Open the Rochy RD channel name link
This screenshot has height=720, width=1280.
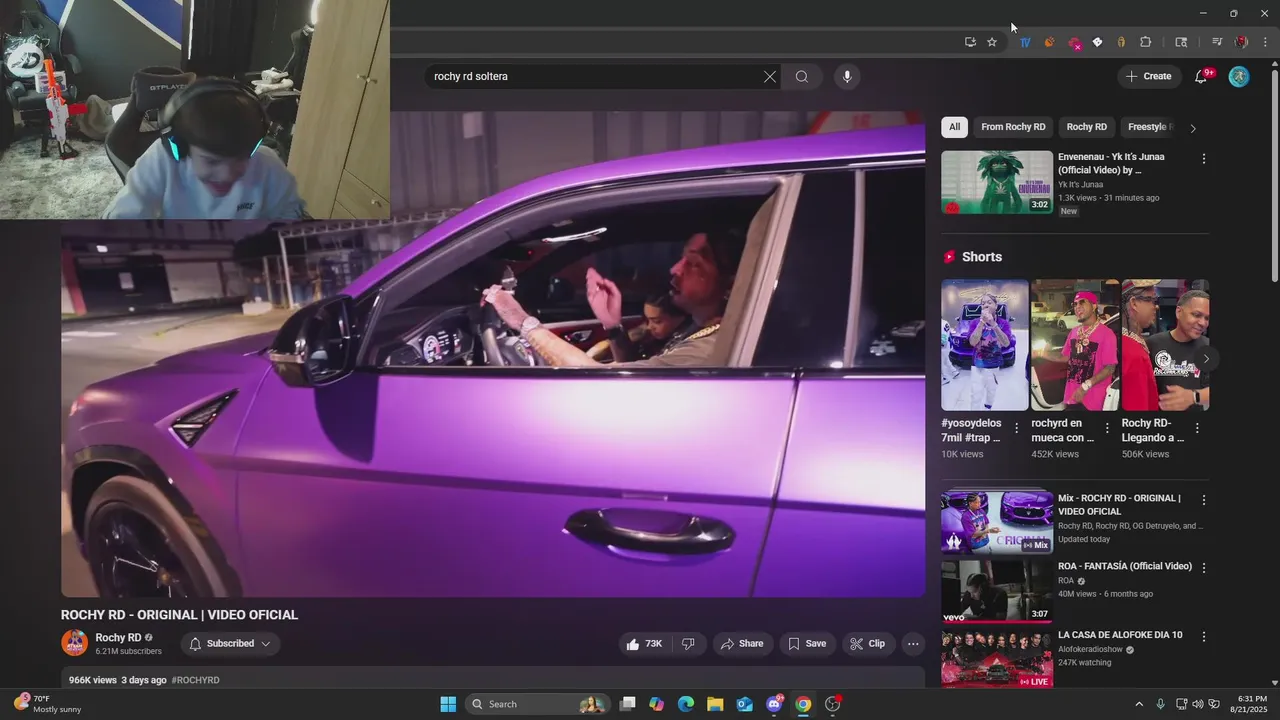[118, 638]
